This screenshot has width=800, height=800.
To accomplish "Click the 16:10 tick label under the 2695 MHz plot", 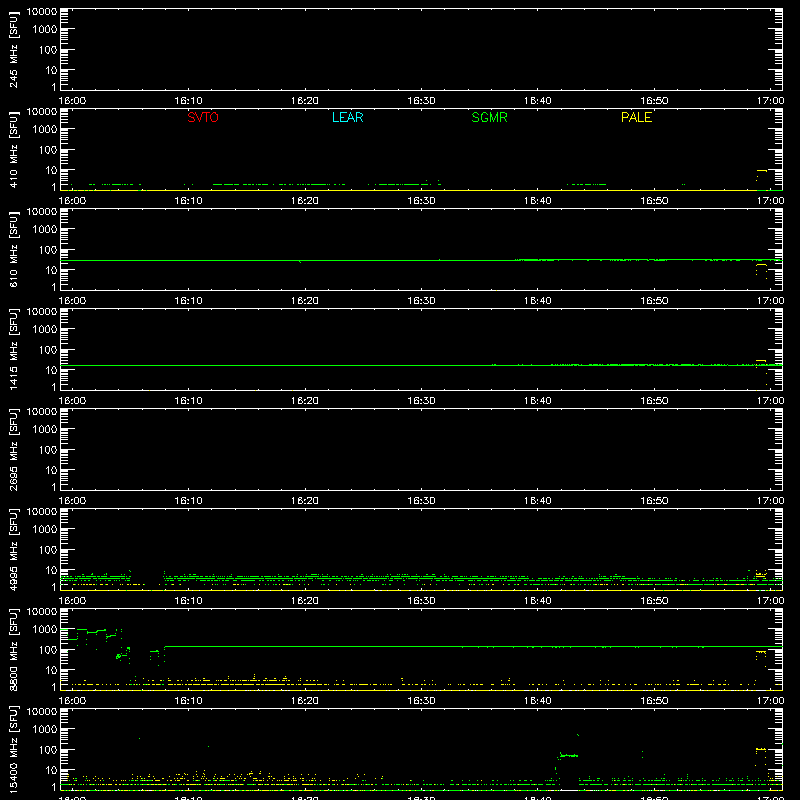I will tap(188, 501).
